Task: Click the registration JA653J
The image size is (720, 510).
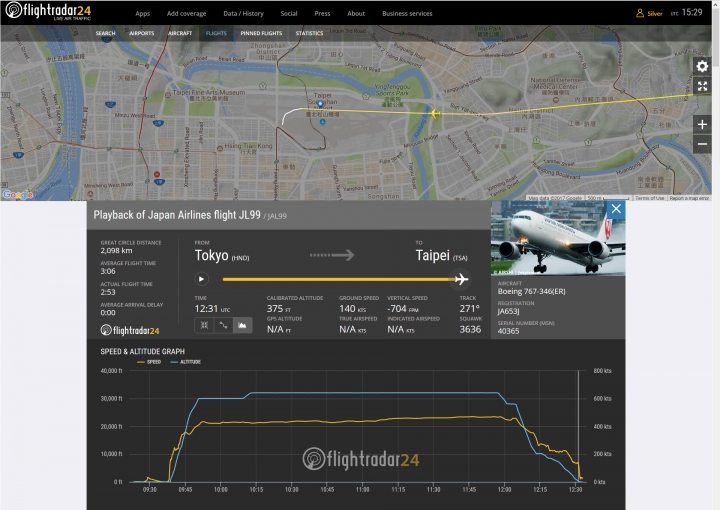Action: point(508,311)
